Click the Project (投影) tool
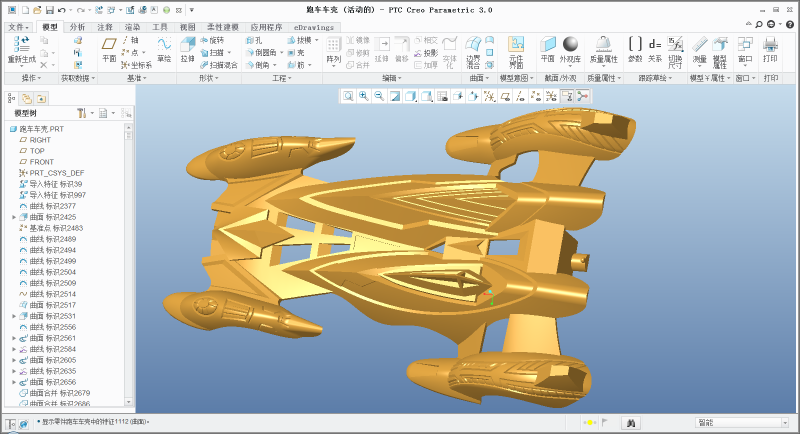 (x=426, y=53)
